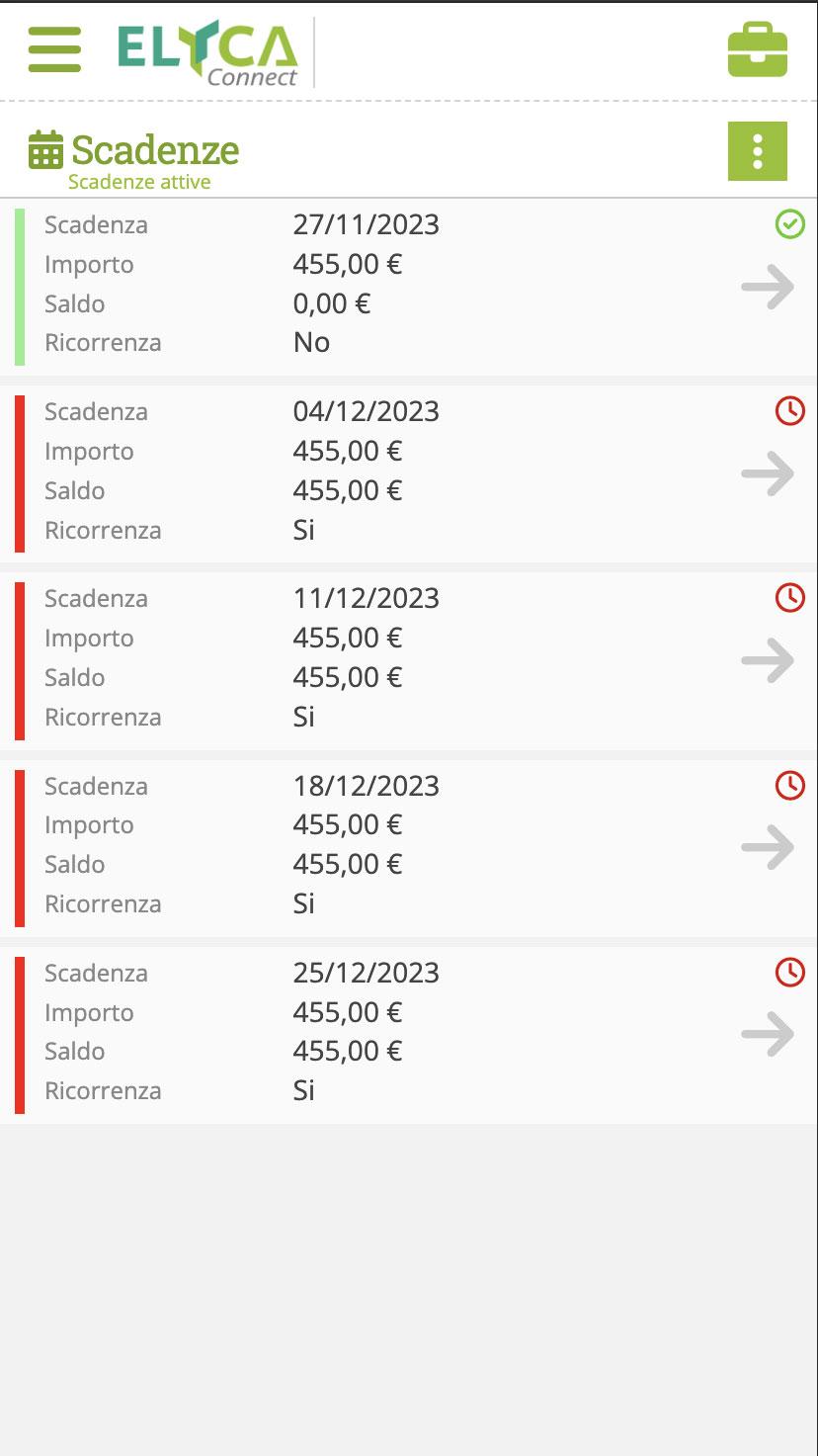818x1456 pixels.
Task: Click the Scadenze page heading
Action: pos(155,150)
